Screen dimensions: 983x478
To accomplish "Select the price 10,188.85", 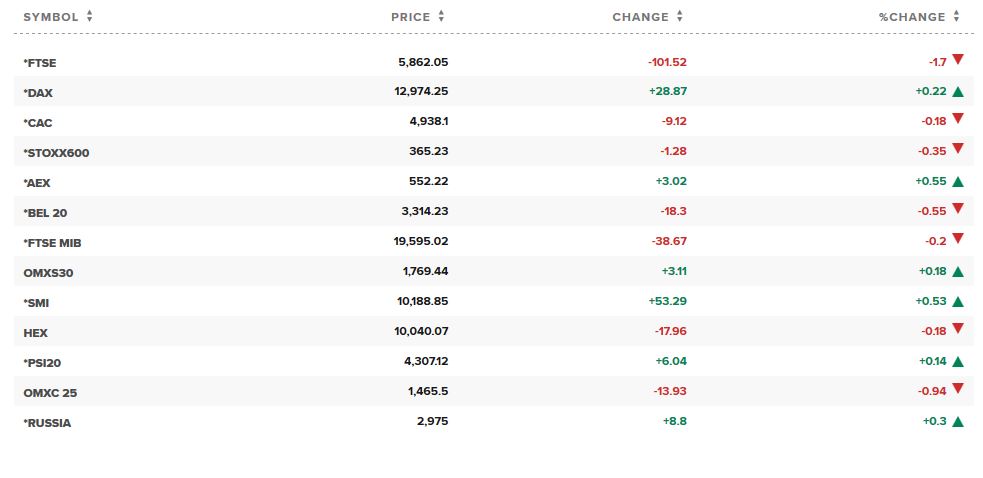I will point(423,302).
